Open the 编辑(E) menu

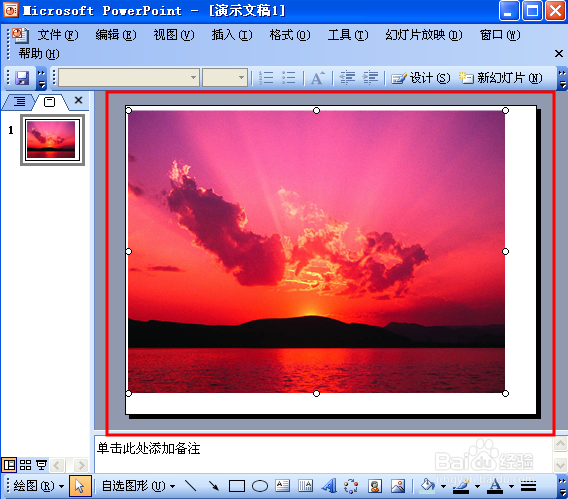click(116, 35)
